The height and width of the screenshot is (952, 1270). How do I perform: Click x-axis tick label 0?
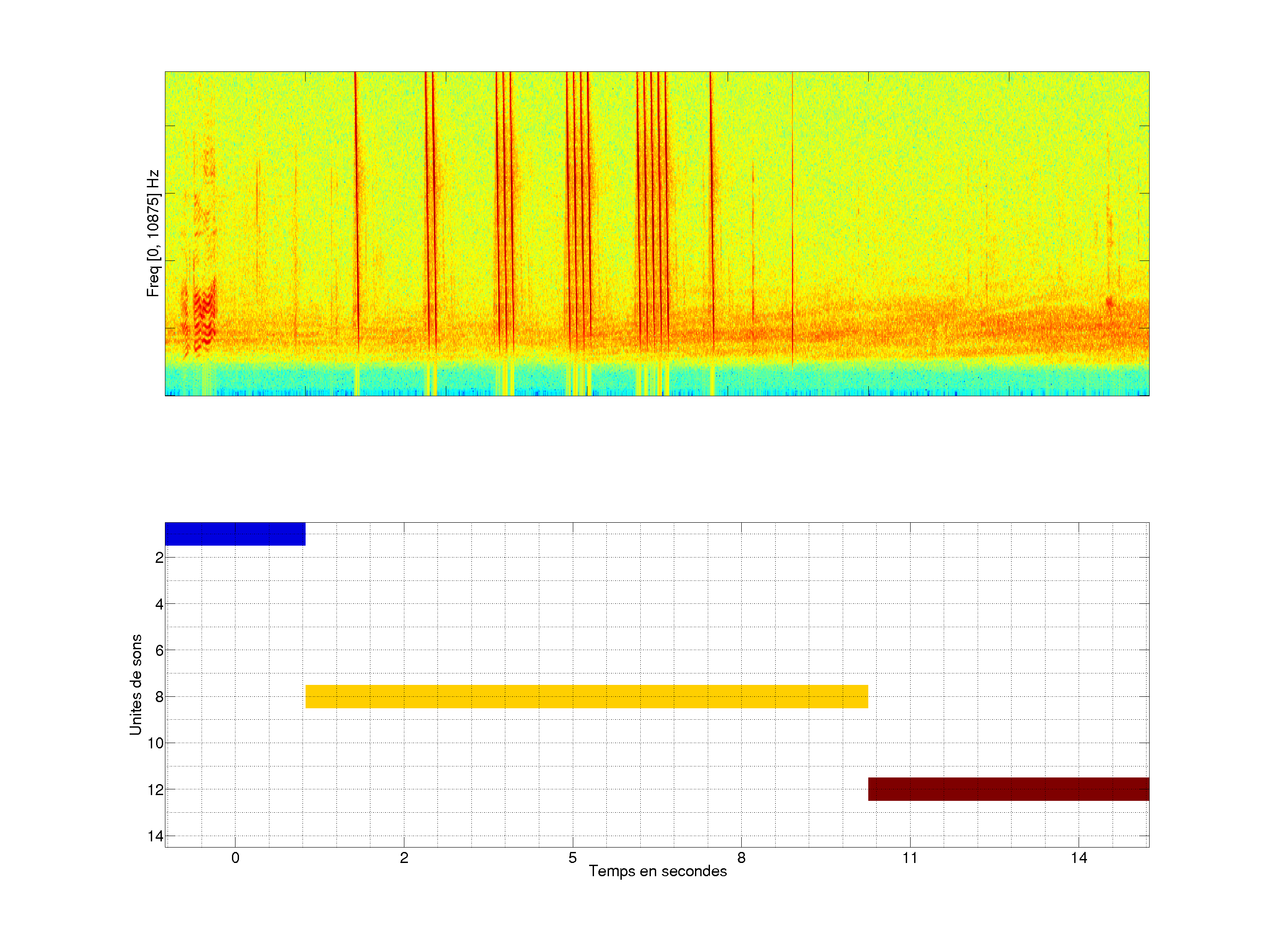[x=235, y=858]
